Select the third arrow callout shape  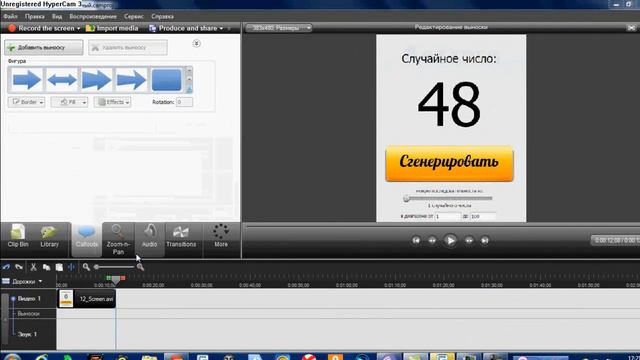point(96,80)
